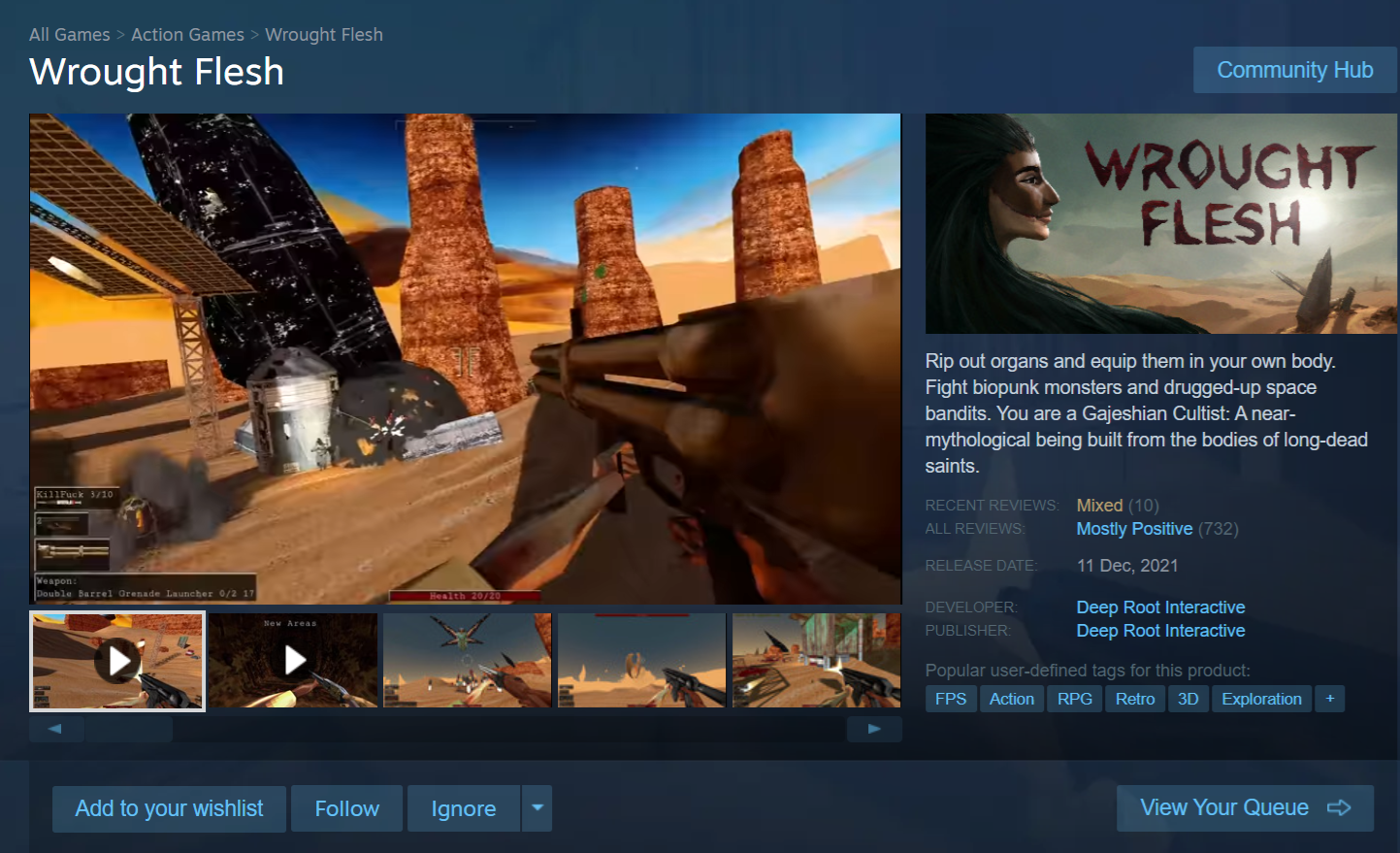The image size is (1400, 853).
Task: Go to Action Games breadcrumb
Action: point(187,35)
